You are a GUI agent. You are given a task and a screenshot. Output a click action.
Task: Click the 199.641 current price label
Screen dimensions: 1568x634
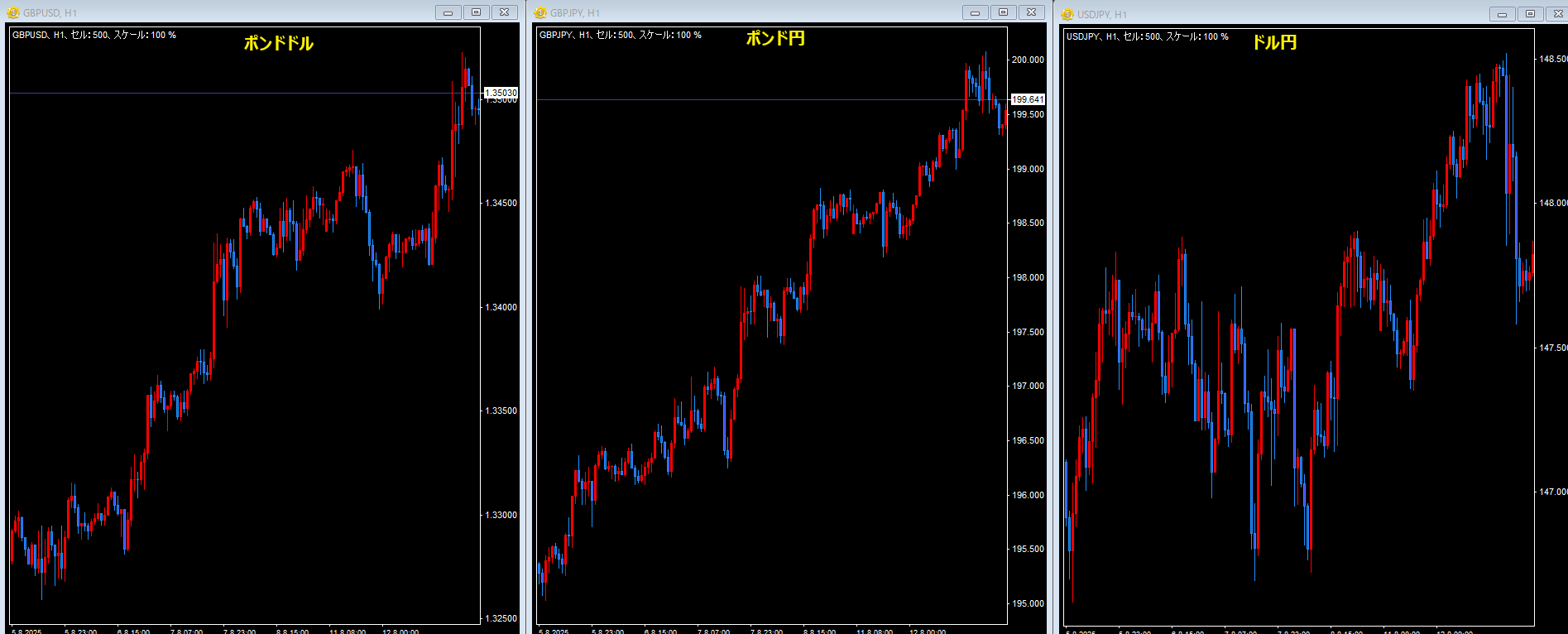click(x=1028, y=99)
